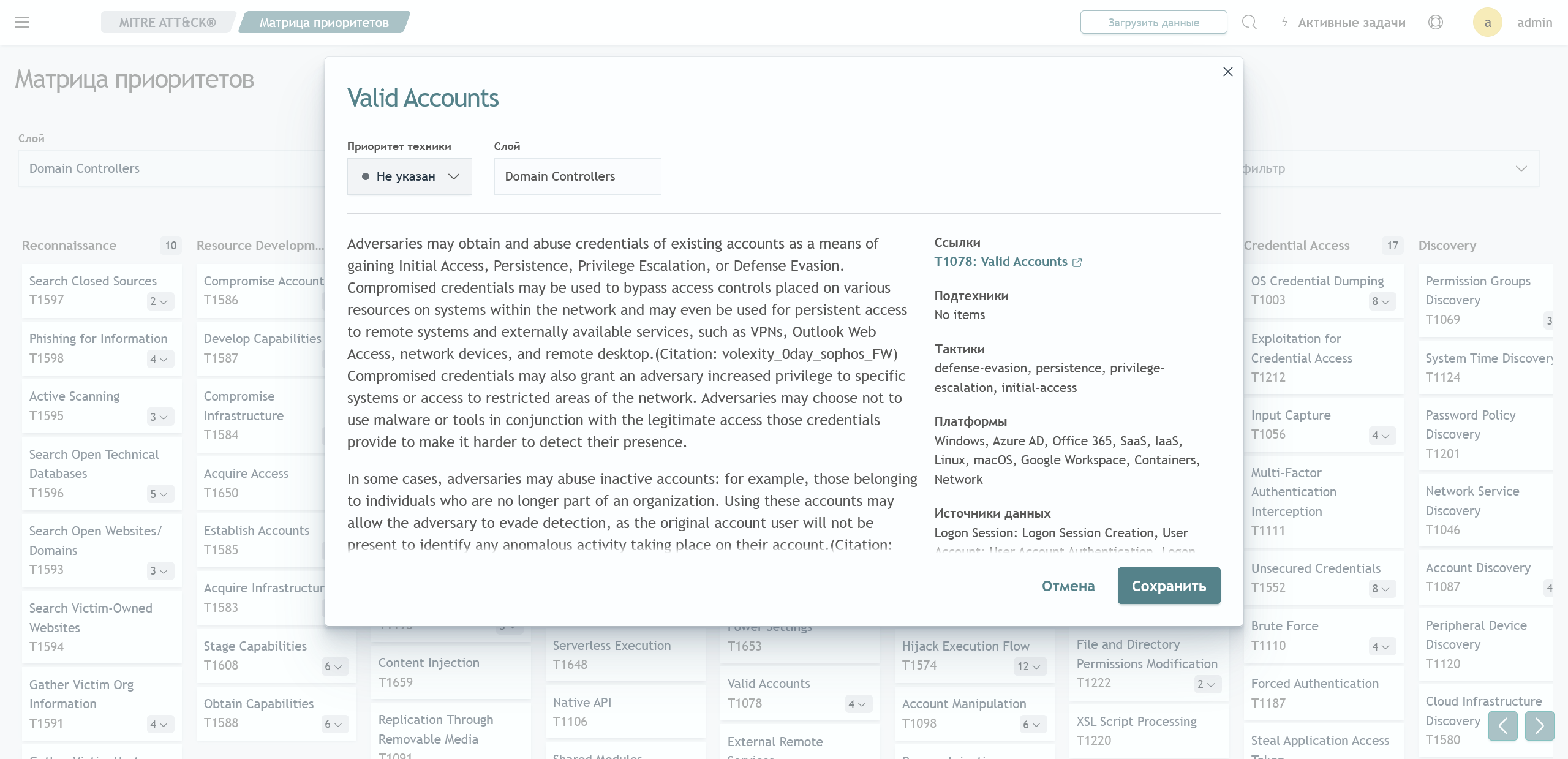Expand the Слой Domain Controllers dropdown
This screenshot has height=759, width=1568.
pyautogui.click(x=576, y=176)
